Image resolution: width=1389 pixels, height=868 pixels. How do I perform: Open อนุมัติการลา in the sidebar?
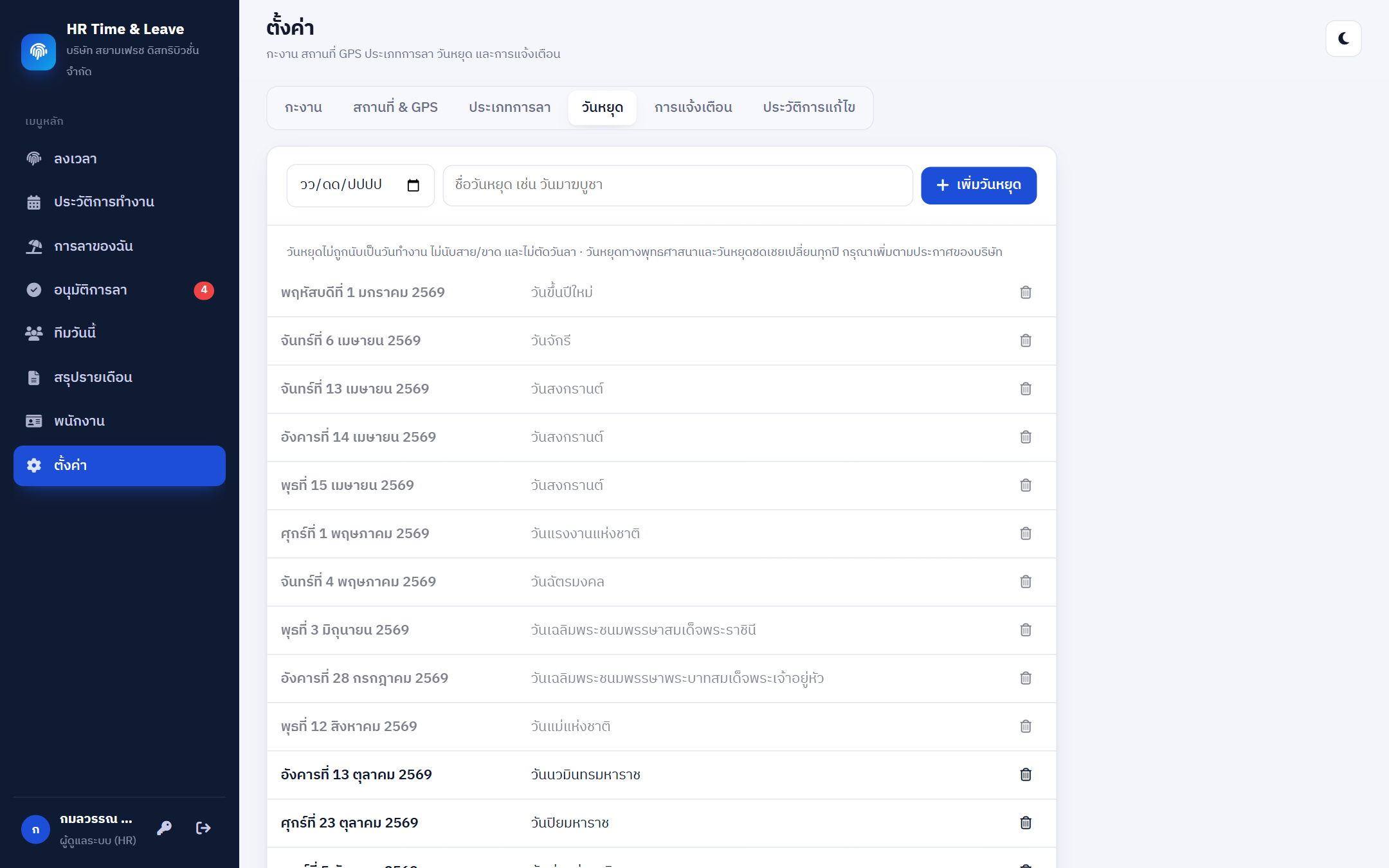pyautogui.click(x=120, y=290)
